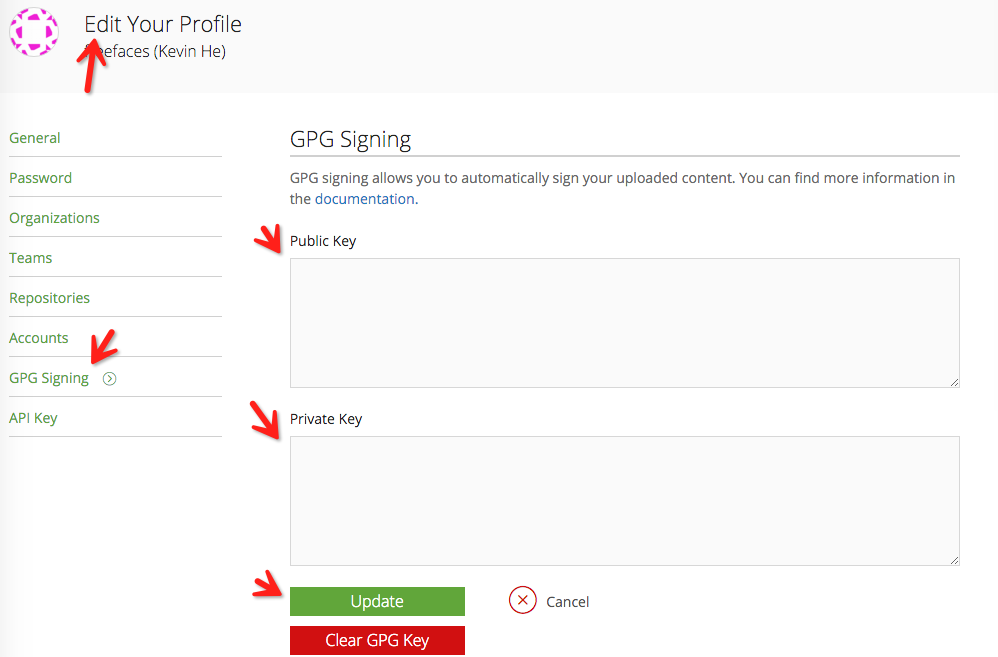The image size is (998, 657).
Task: Click the chevron icon beside GPG Signing
Action: (x=109, y=378)
